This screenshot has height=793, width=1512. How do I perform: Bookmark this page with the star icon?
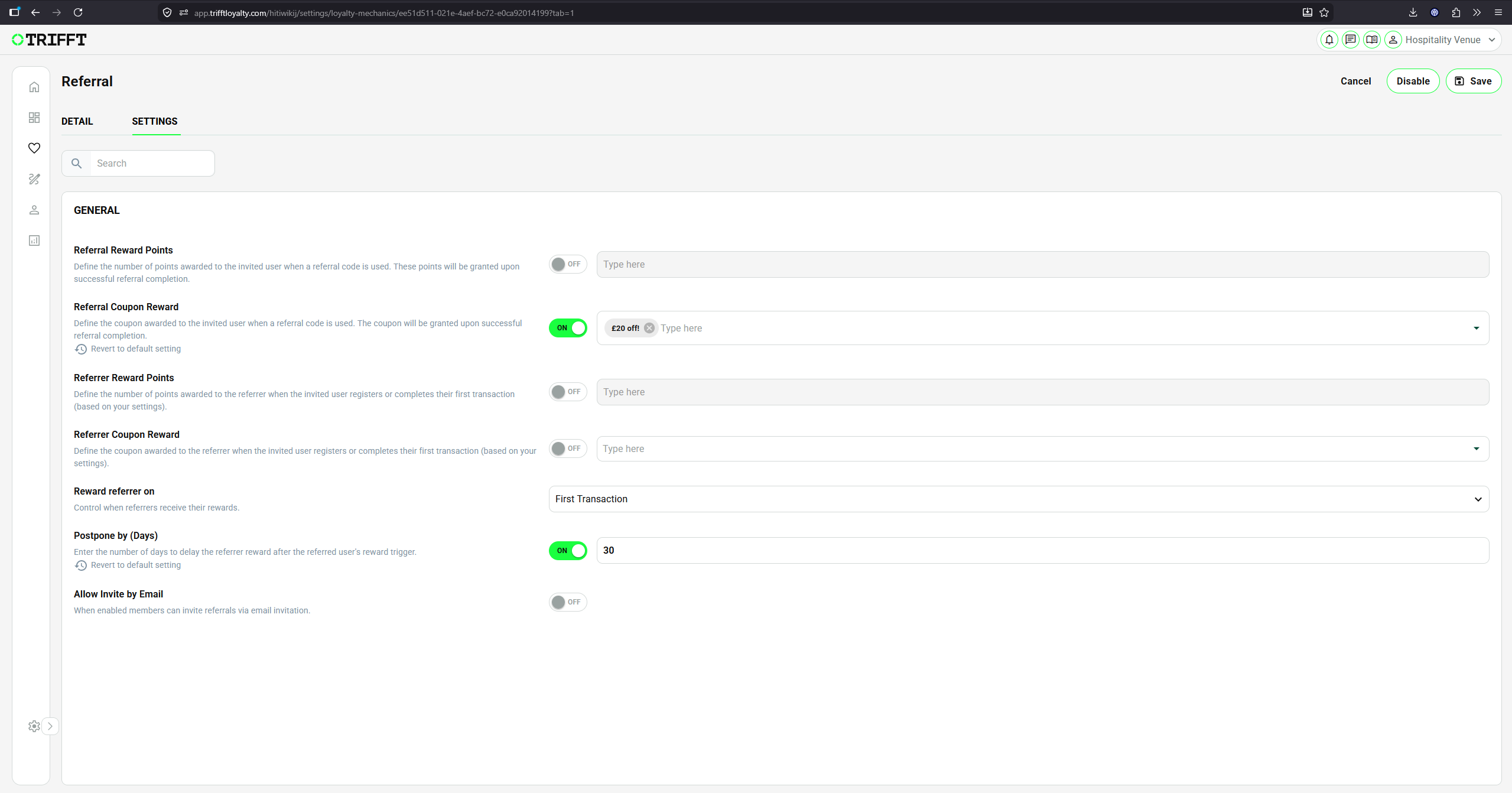pyautogui.click(x=1324, y=12)
